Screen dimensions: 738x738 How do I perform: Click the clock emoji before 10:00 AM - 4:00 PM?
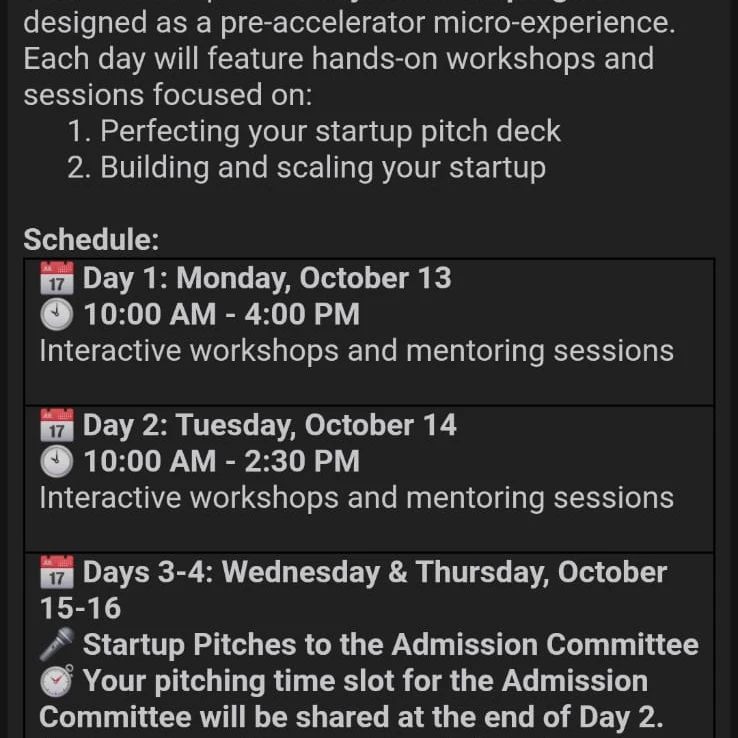pos(57,315)
